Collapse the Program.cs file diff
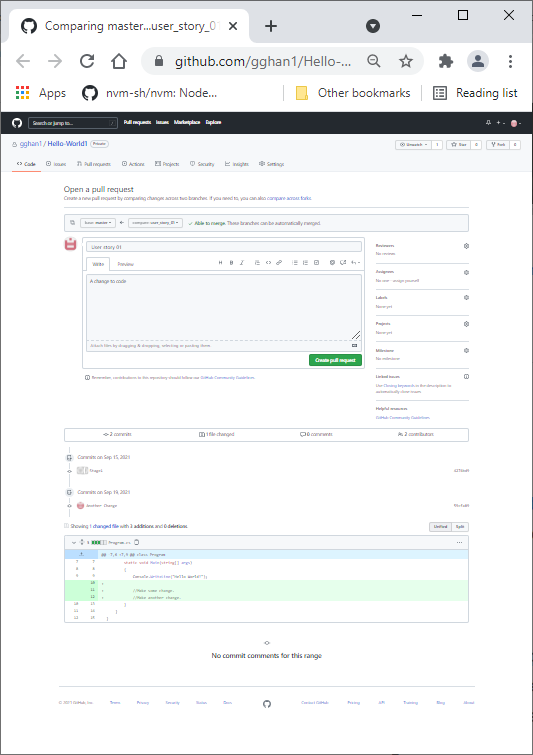 (74, 543)
